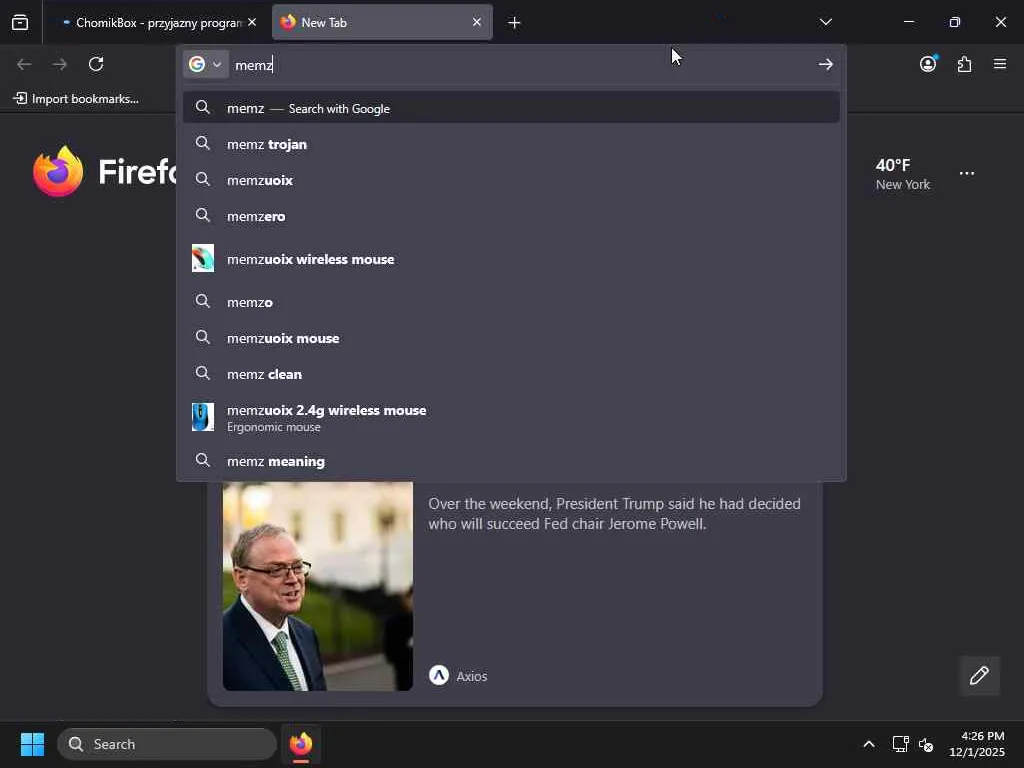Click the blue ergonomic mouse thumbnail
1024x768 pixels.
(x=203, y=417)
